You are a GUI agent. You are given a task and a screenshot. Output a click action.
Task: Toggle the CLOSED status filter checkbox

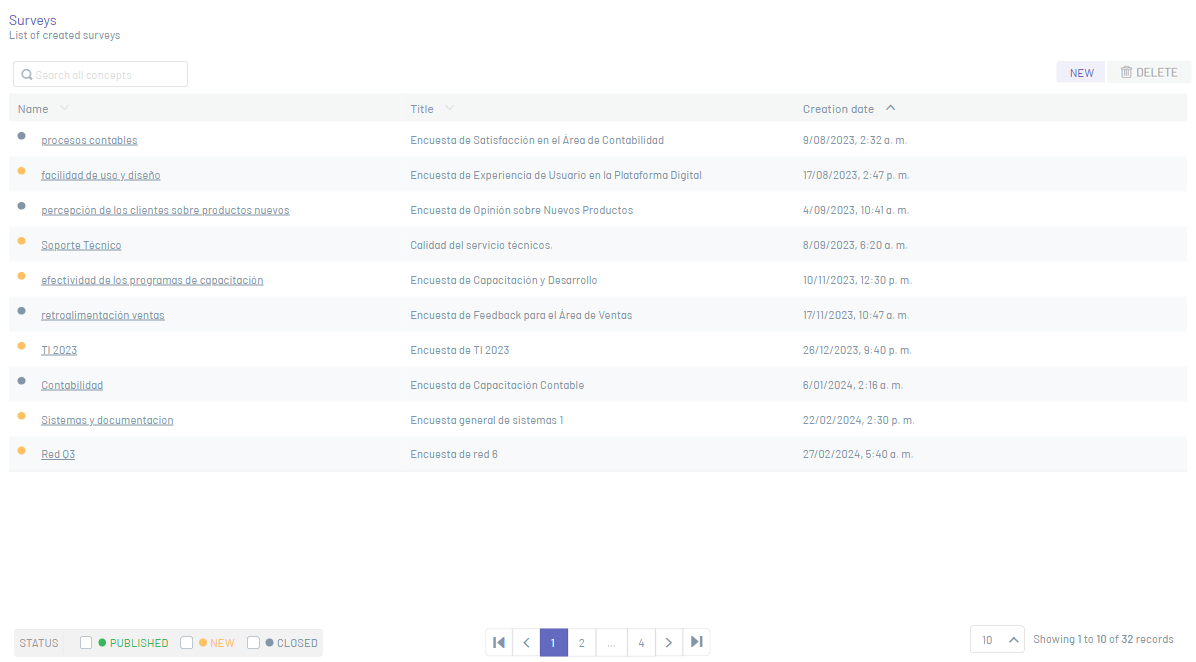click(x=254, y=643)
